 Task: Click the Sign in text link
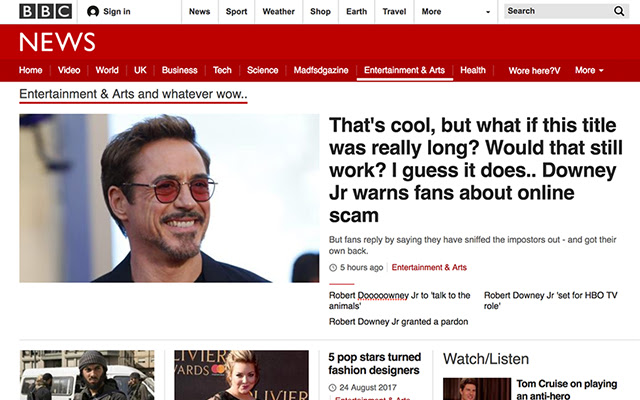tap(117, 11)
